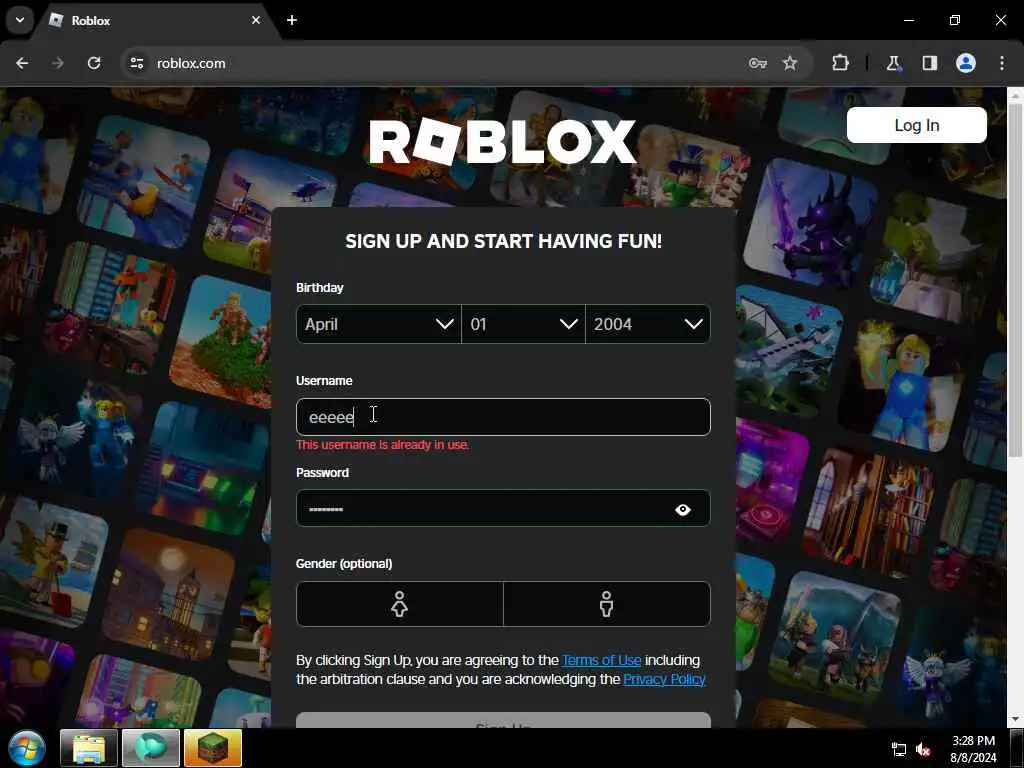Open saved passwords key icon
This screenshot has width=1024, height=768.
click(758, 63)
